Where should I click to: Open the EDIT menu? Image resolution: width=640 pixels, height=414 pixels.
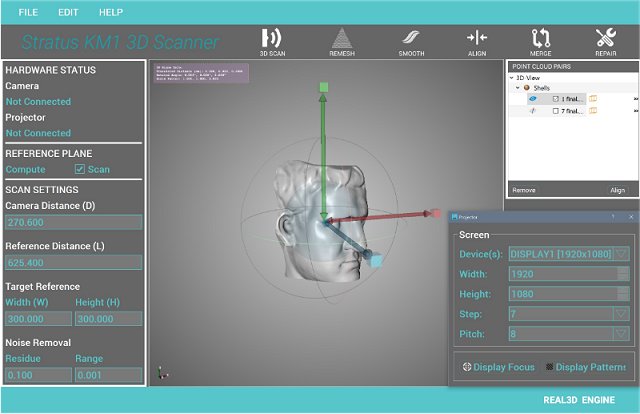(68, 12)
